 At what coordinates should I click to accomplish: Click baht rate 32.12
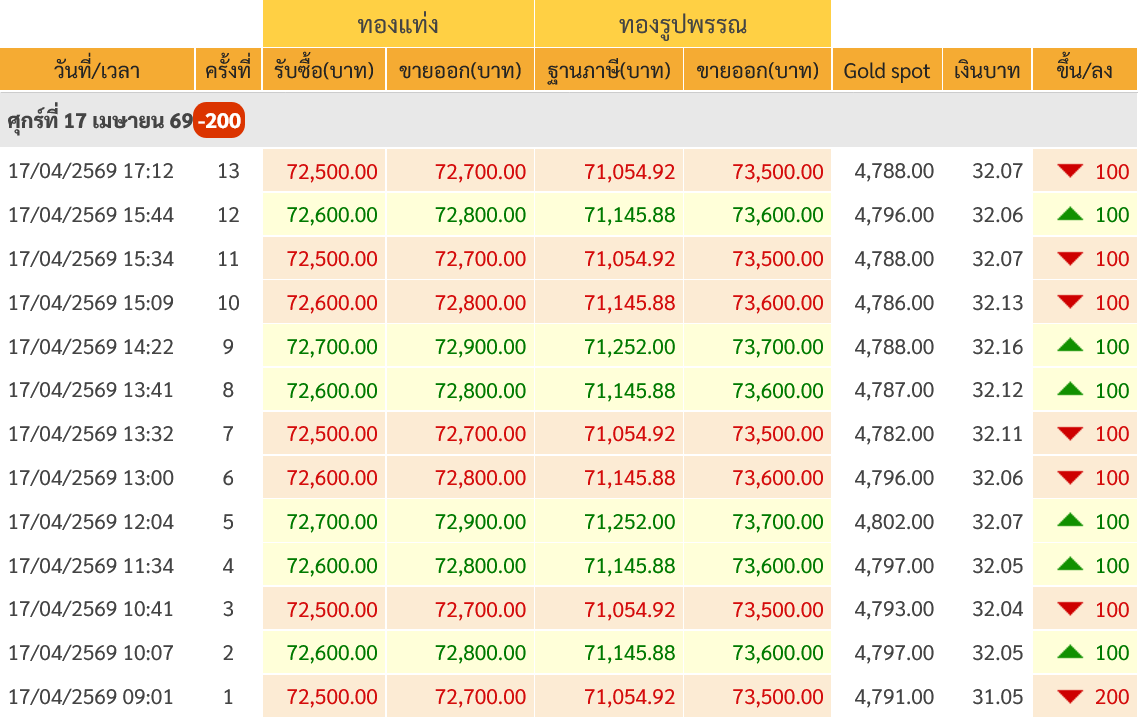pos(997,390)
